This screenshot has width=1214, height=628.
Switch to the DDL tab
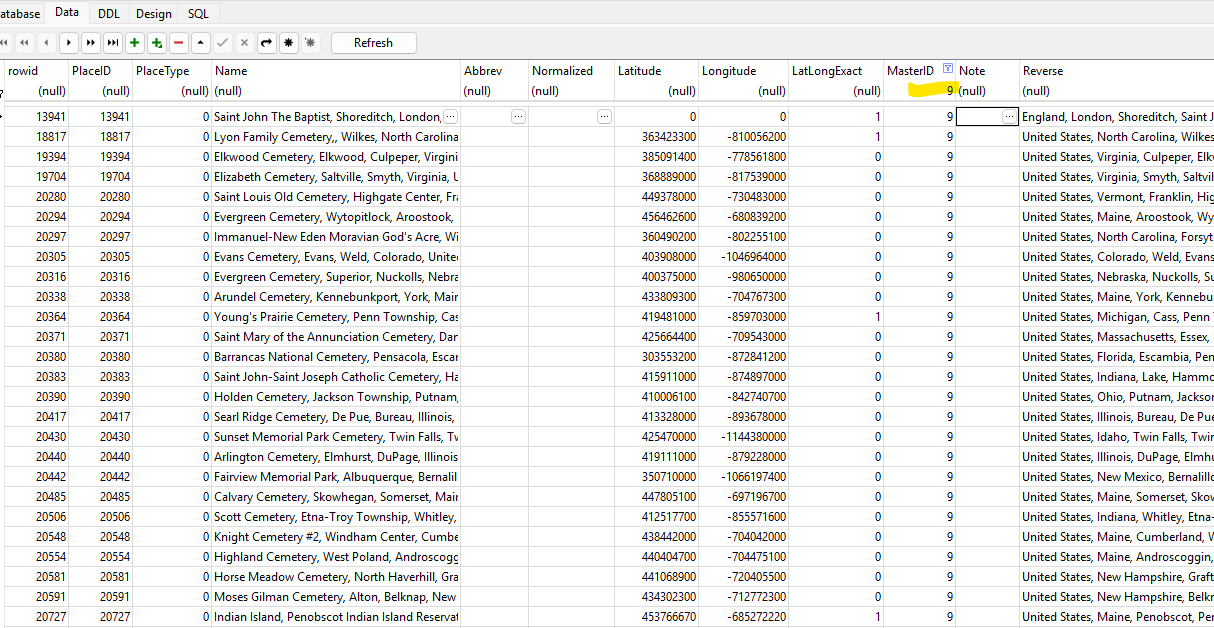(108, 13)
